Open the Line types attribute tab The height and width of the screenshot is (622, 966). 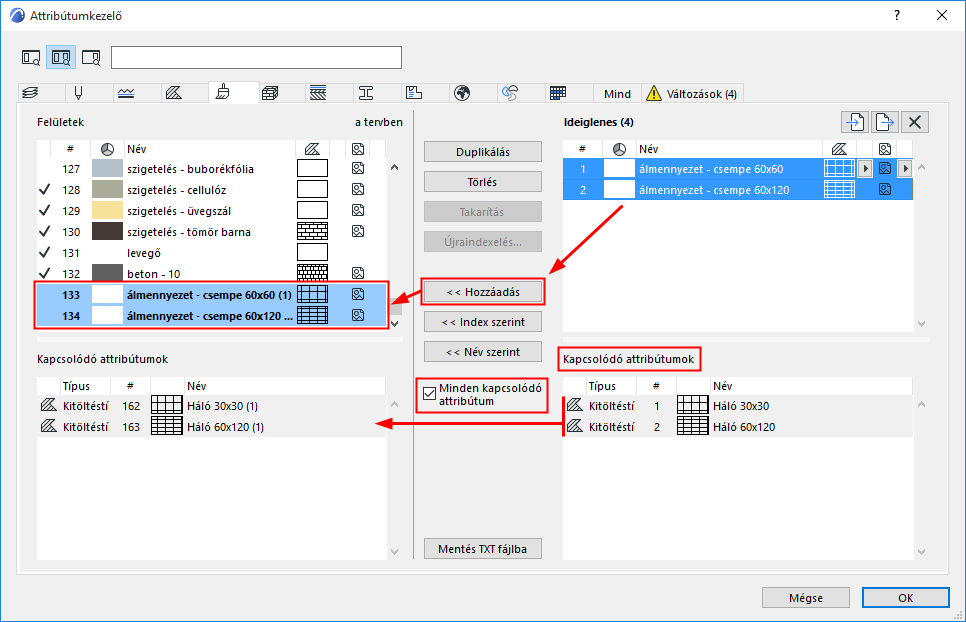coord(126,93)
